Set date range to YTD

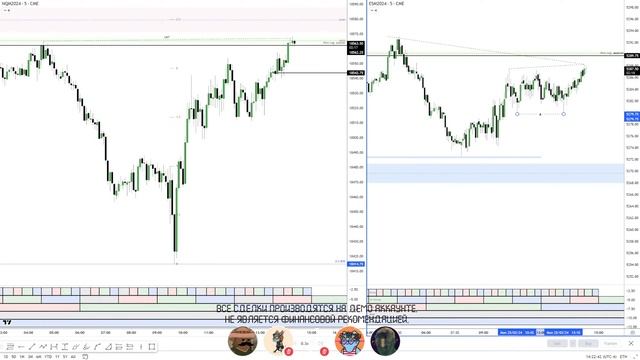click(48, 357)
